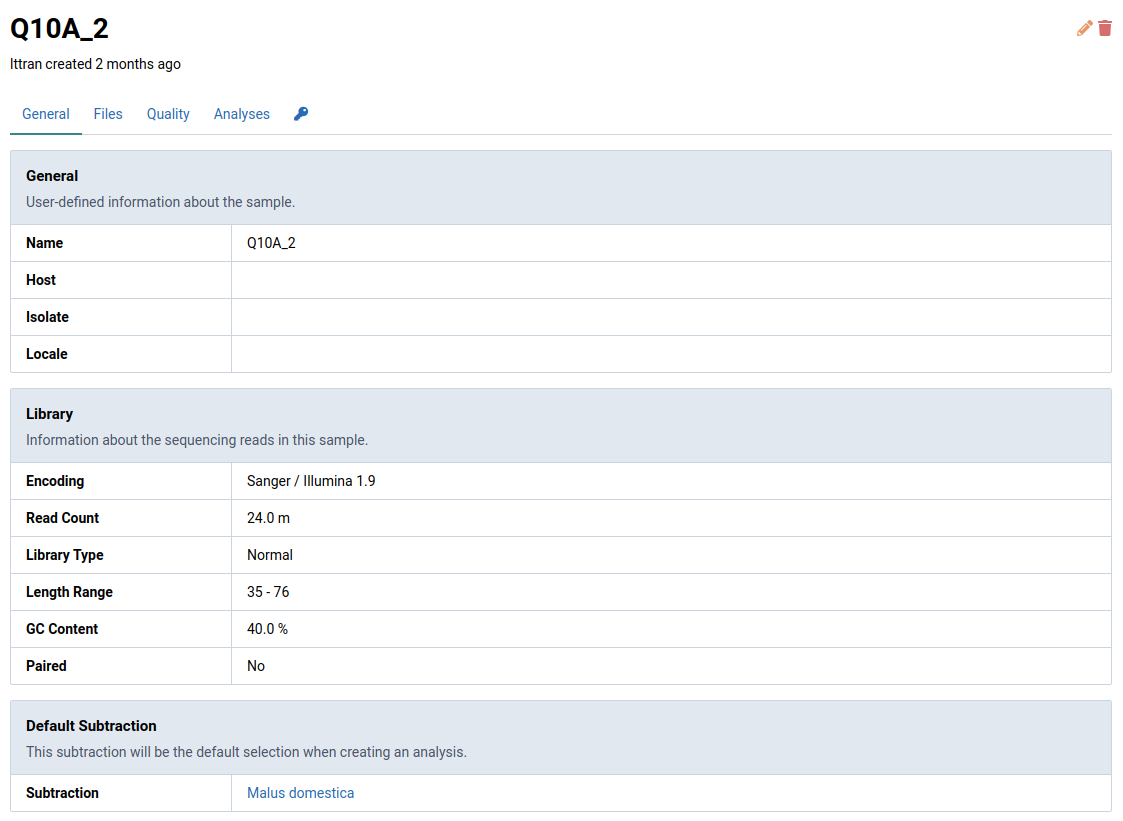Click the pencil edit icon
The image size is (1123, 821).
pyautogui.click(x=1084, y=28)
